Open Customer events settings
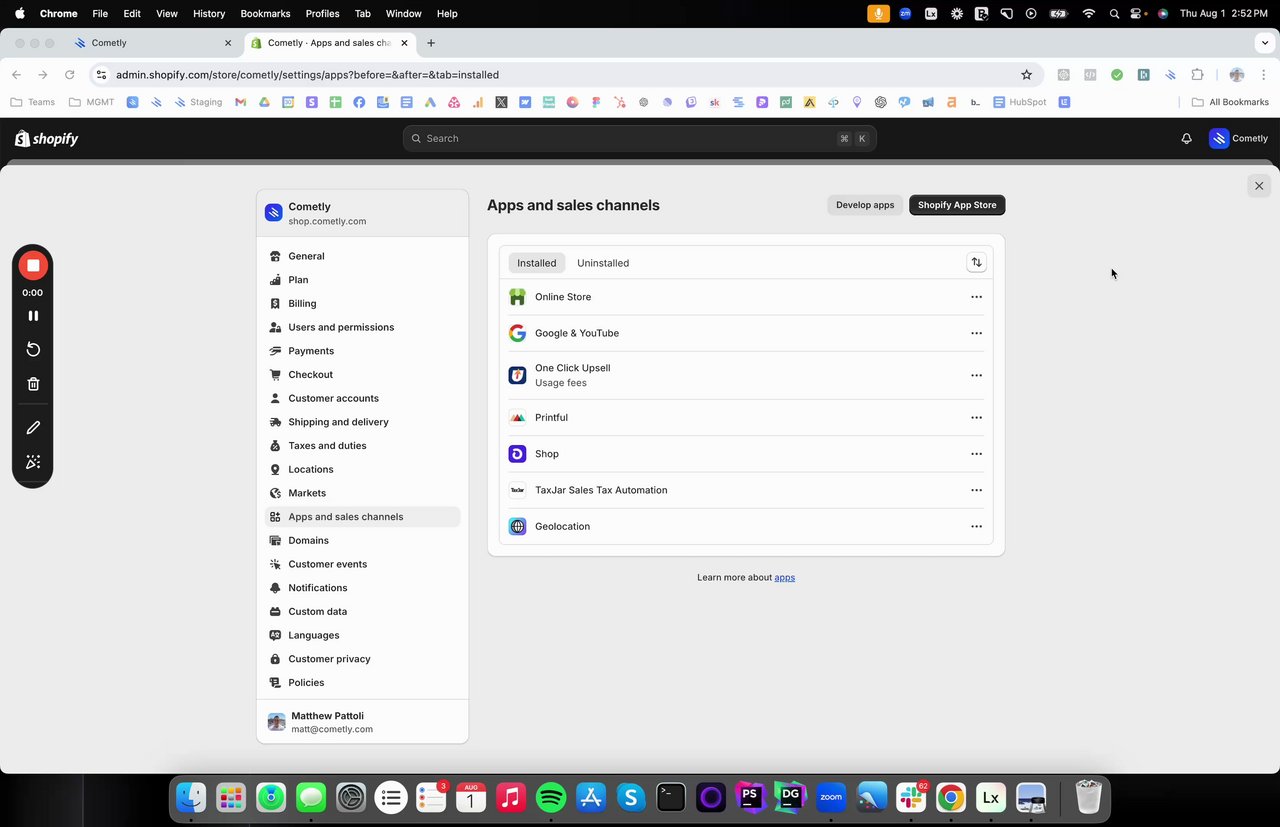The width and height of the screenshot is (1280, 827). pyautogui.click(x=362, y=564)
